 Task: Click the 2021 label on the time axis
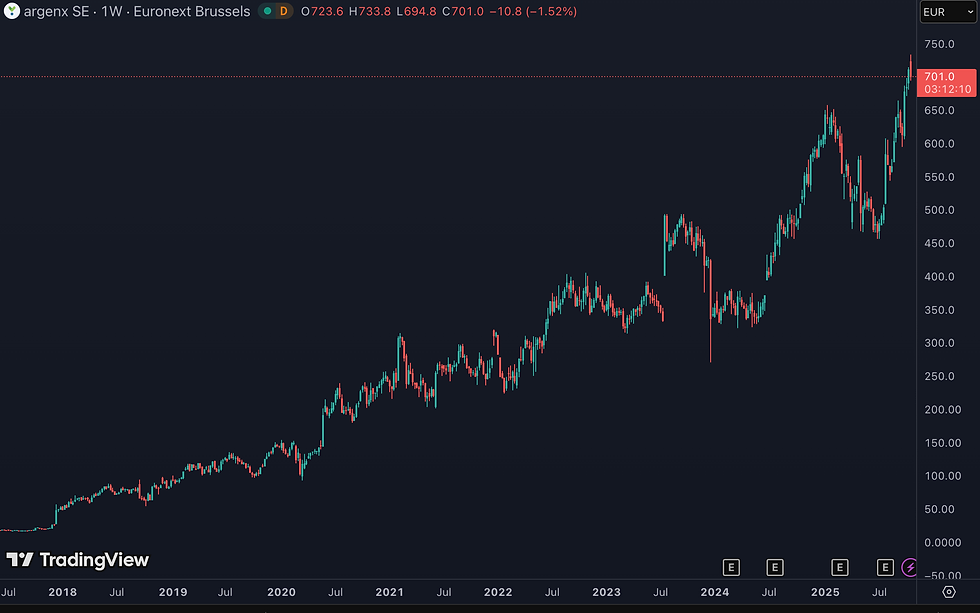click(x=389, y=592)
